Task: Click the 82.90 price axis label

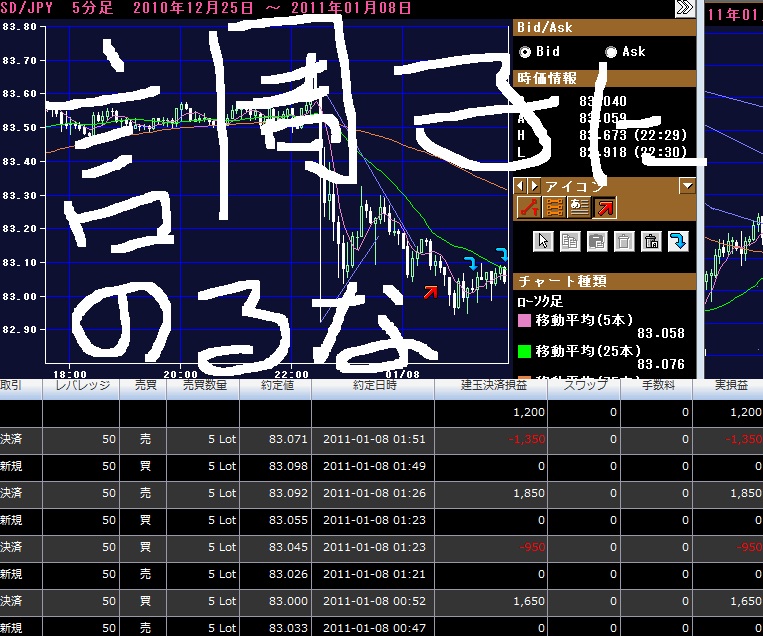Action: coord(19,330)
